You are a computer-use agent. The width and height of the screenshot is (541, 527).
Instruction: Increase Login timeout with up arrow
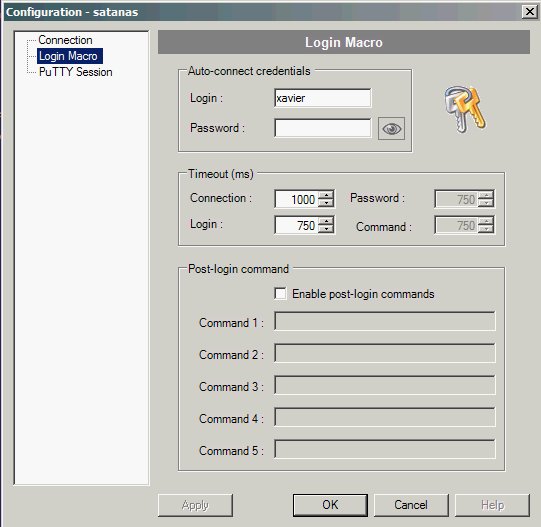tap(326, 221)
